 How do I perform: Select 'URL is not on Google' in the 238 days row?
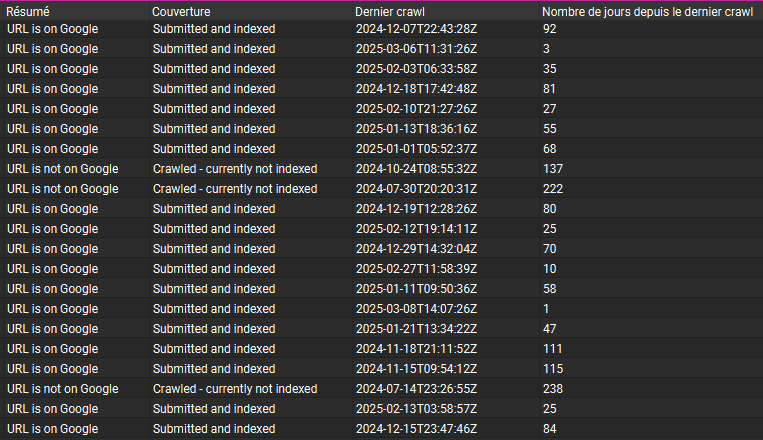pos(63,388)
